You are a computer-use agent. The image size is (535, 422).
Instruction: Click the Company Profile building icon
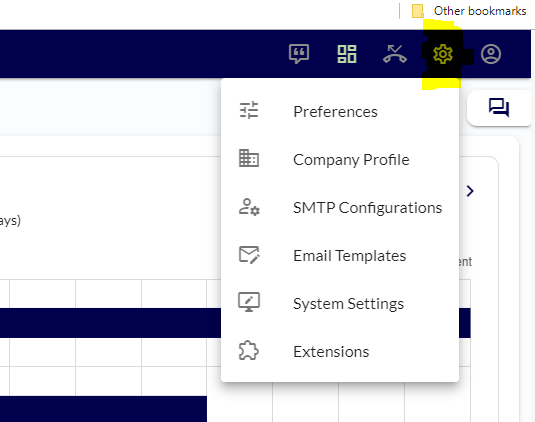click(x=249, y=158)
